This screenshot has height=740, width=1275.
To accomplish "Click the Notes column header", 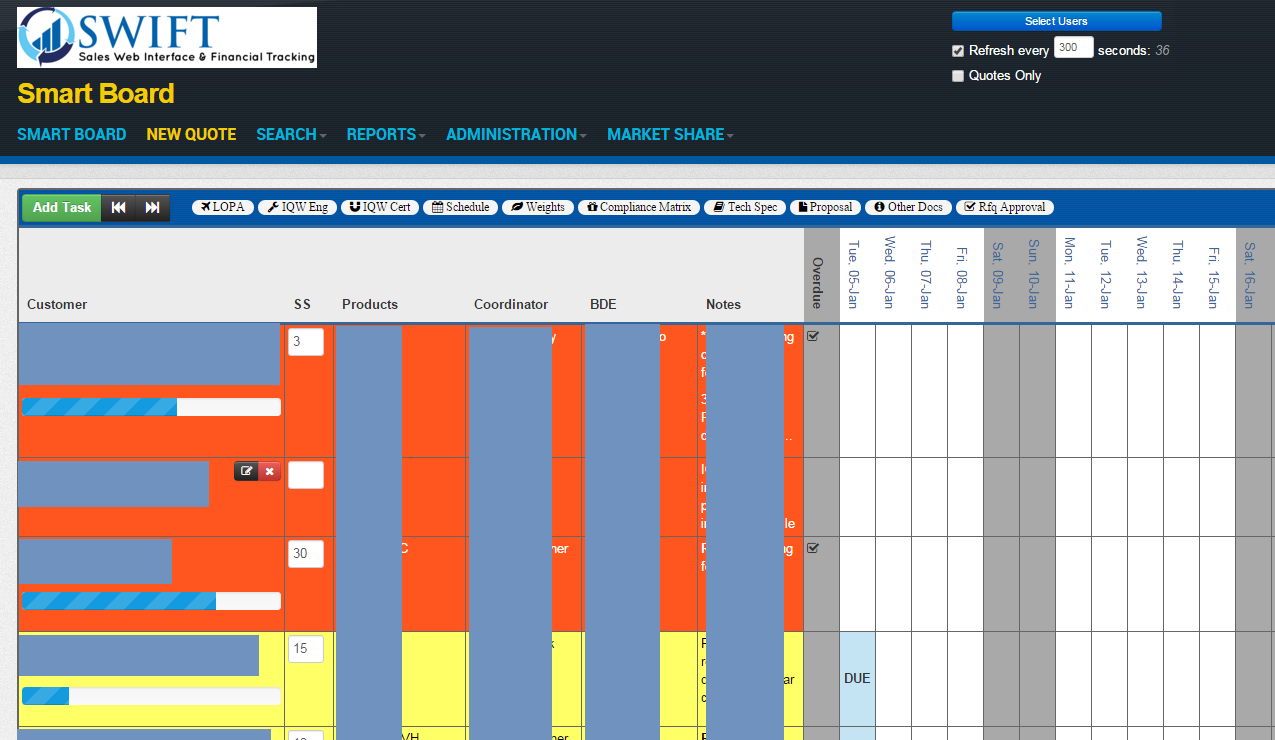I will (x=723, y=304).
